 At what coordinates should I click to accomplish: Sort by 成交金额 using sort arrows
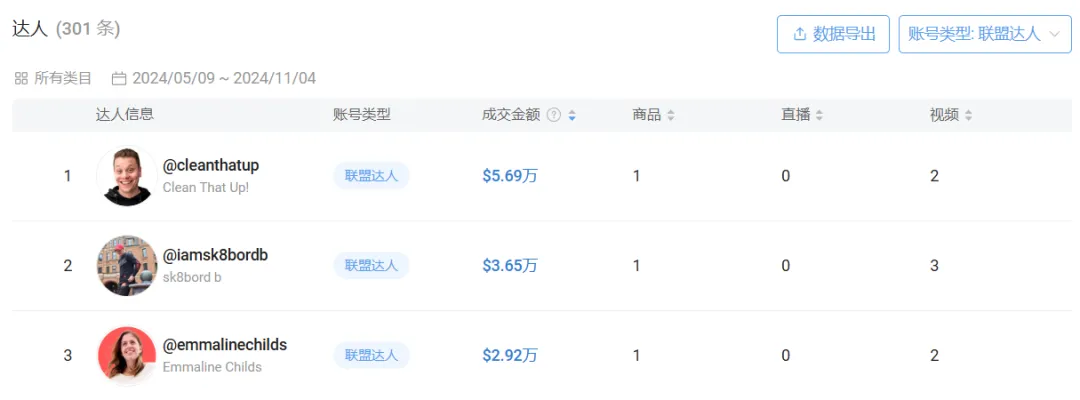coord(572,115)
